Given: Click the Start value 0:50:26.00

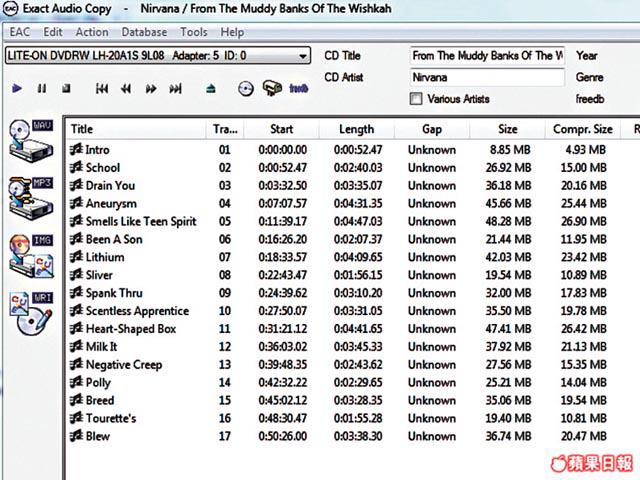Looking at the screenshot, I should [x=282, y=436].
